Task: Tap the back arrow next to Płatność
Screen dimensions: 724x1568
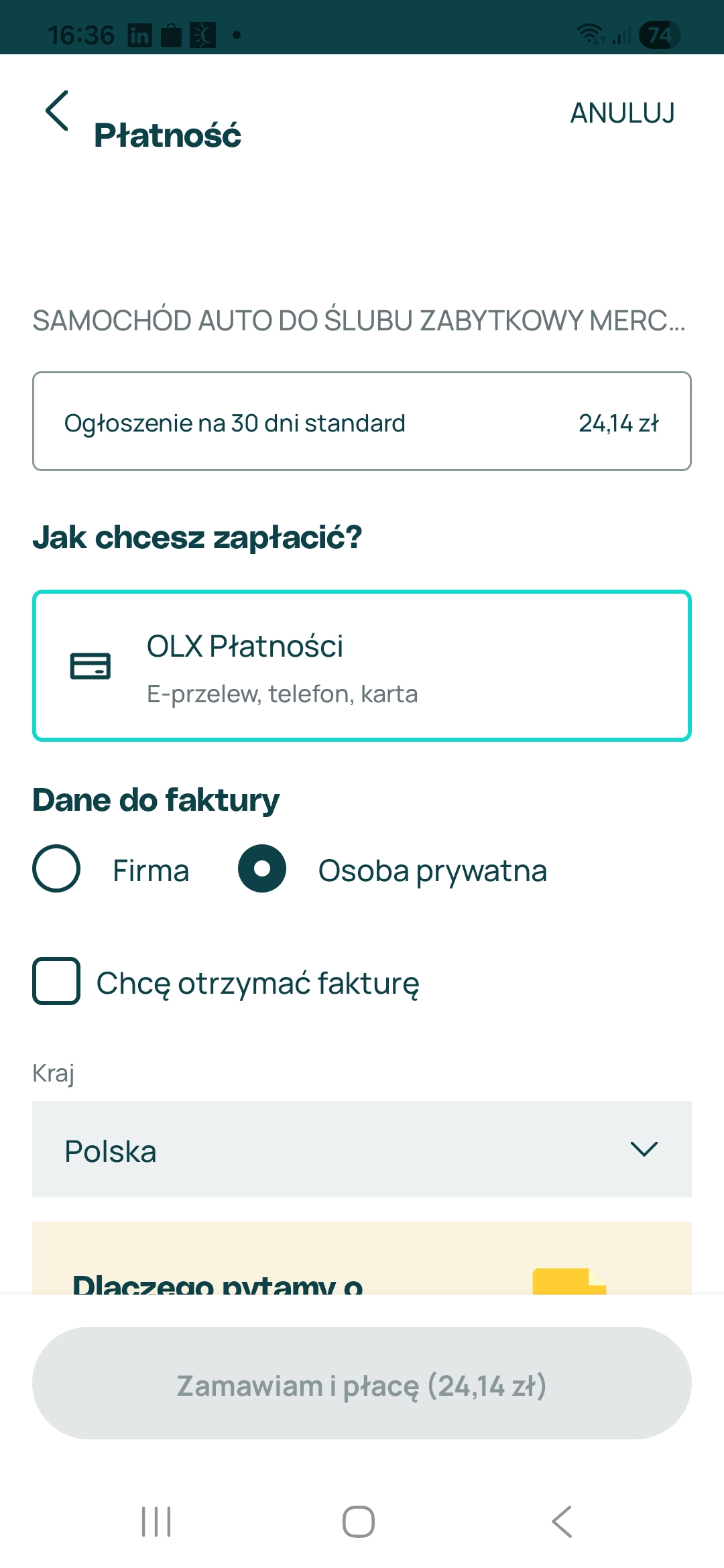Action: pyautogui.click(x=58, y=111)
